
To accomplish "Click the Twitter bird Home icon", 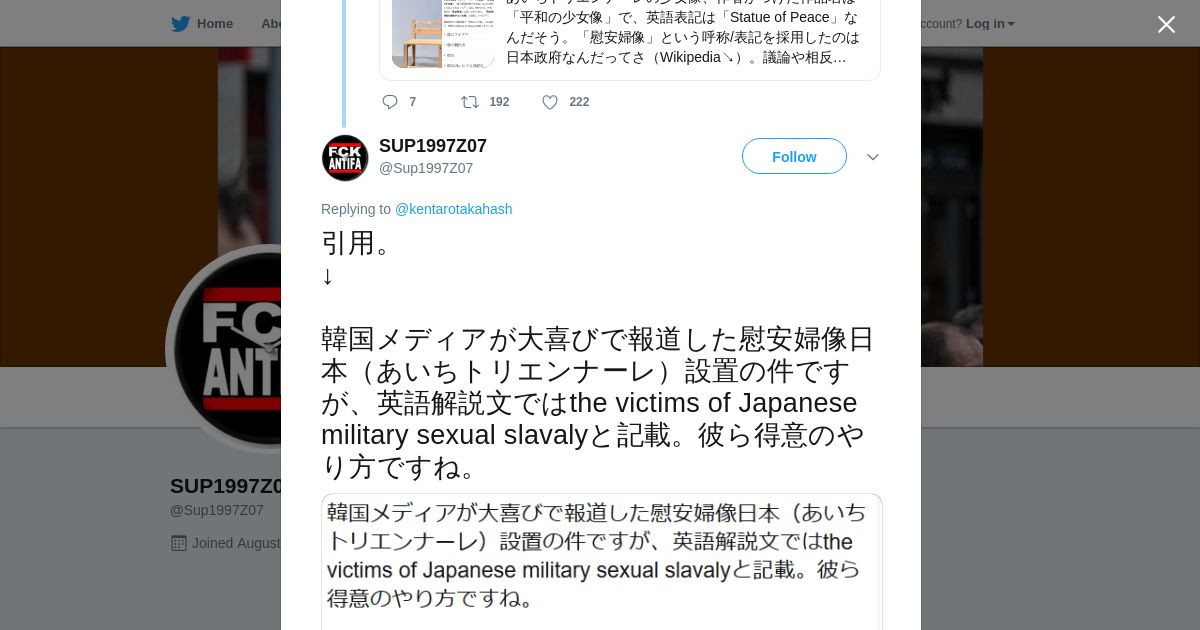I will pyautogui.click(x=180, y=24).
